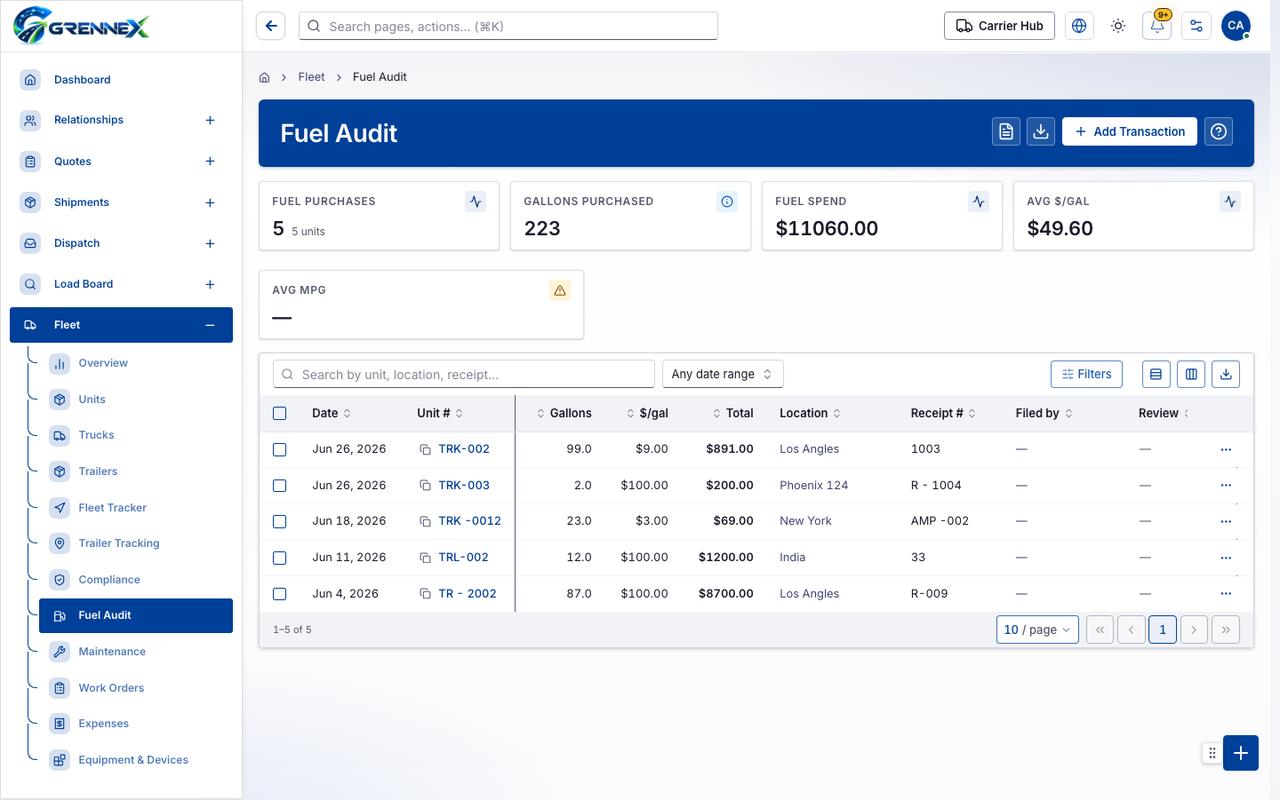Open Dashboard in sidebar
Screen dimensions: 1280x800
pos(82,80)
